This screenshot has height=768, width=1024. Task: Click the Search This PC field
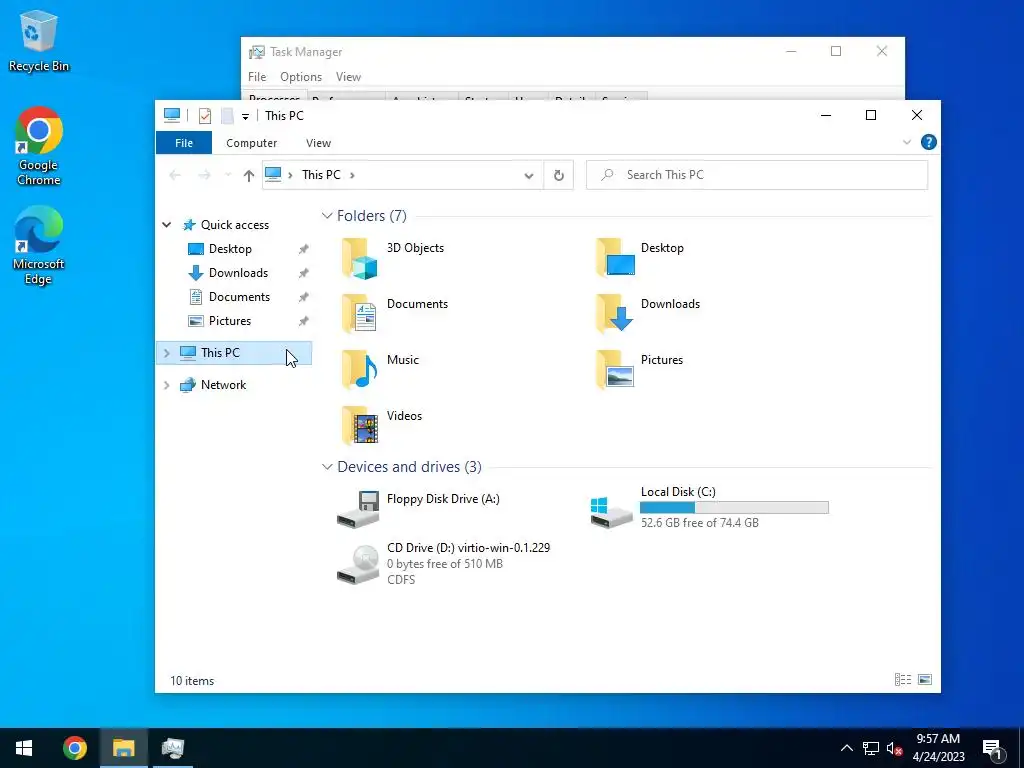757,175
